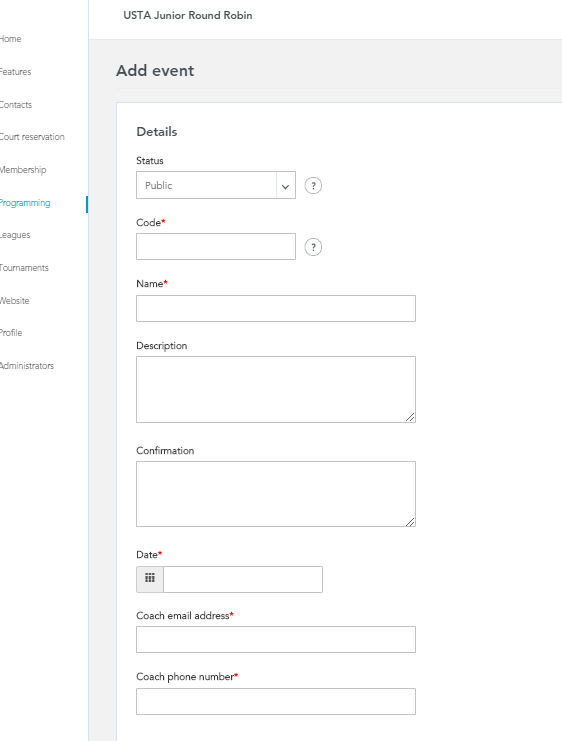Image resolution: width=562 pixels, height=741 pixels.
Task: Click the USTA Junior Round Robin title
Action: (x=188, y=15)
